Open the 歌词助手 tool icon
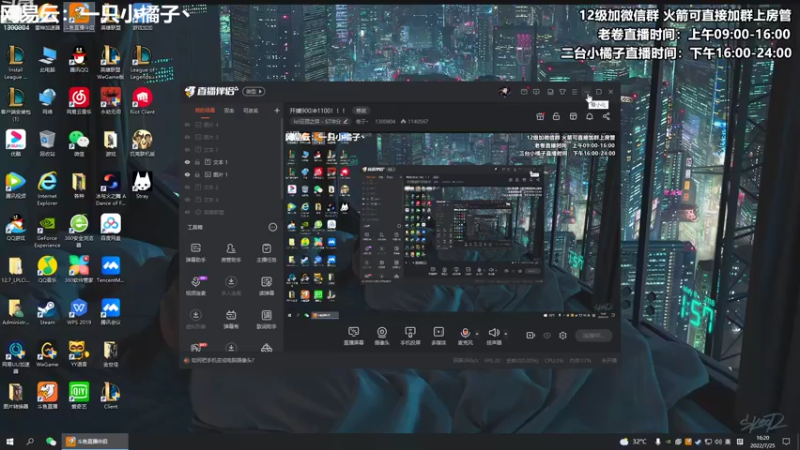Screen dimensions: 800x450 [266, 319]
